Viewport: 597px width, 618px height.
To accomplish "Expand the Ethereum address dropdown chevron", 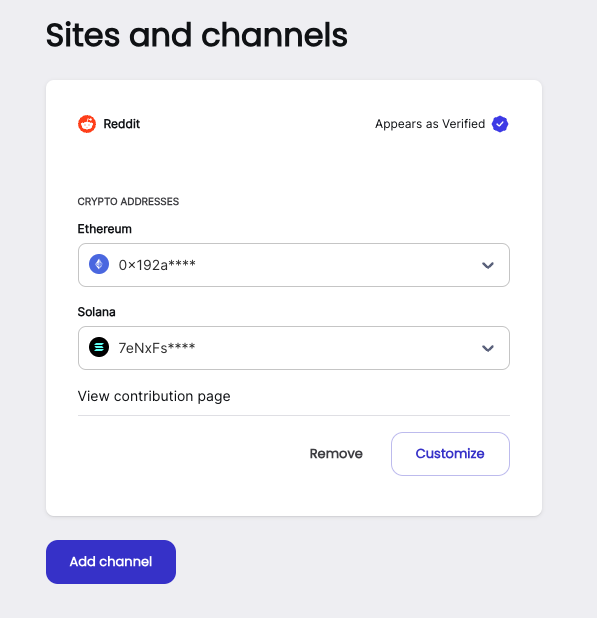I will pyautogui.click(x=488, y=265).
